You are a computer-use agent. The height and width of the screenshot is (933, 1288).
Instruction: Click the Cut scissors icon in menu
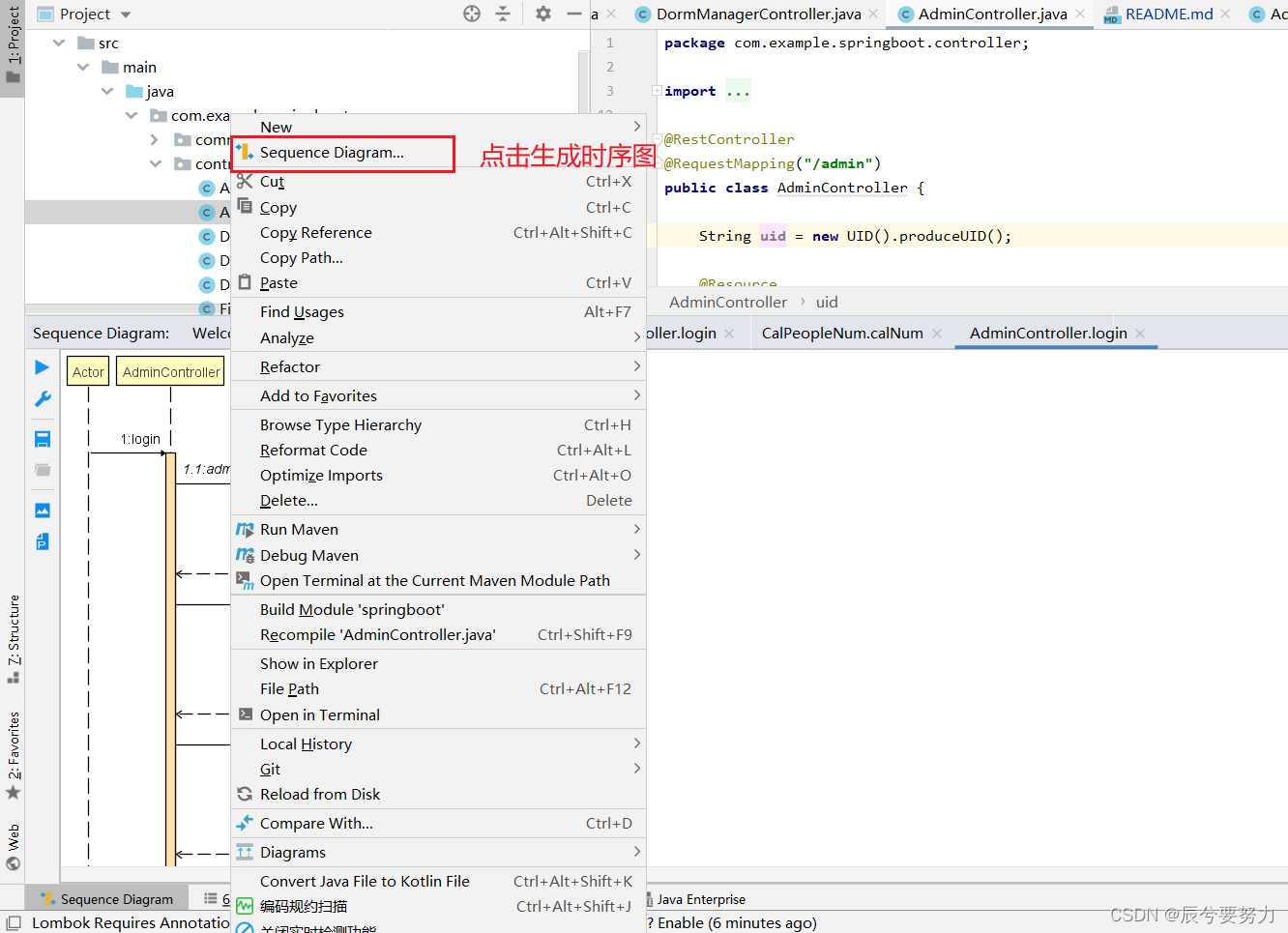[245, 181]
